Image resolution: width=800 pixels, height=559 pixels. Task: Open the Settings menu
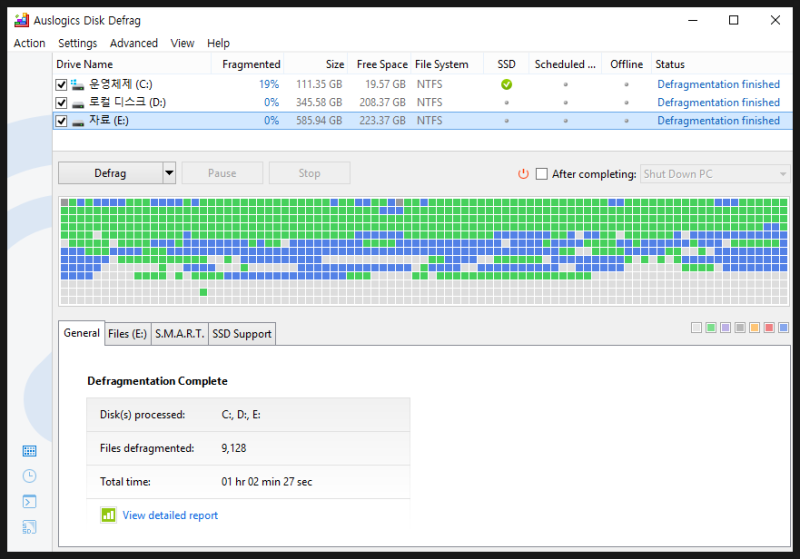click(x=78, y=43)
